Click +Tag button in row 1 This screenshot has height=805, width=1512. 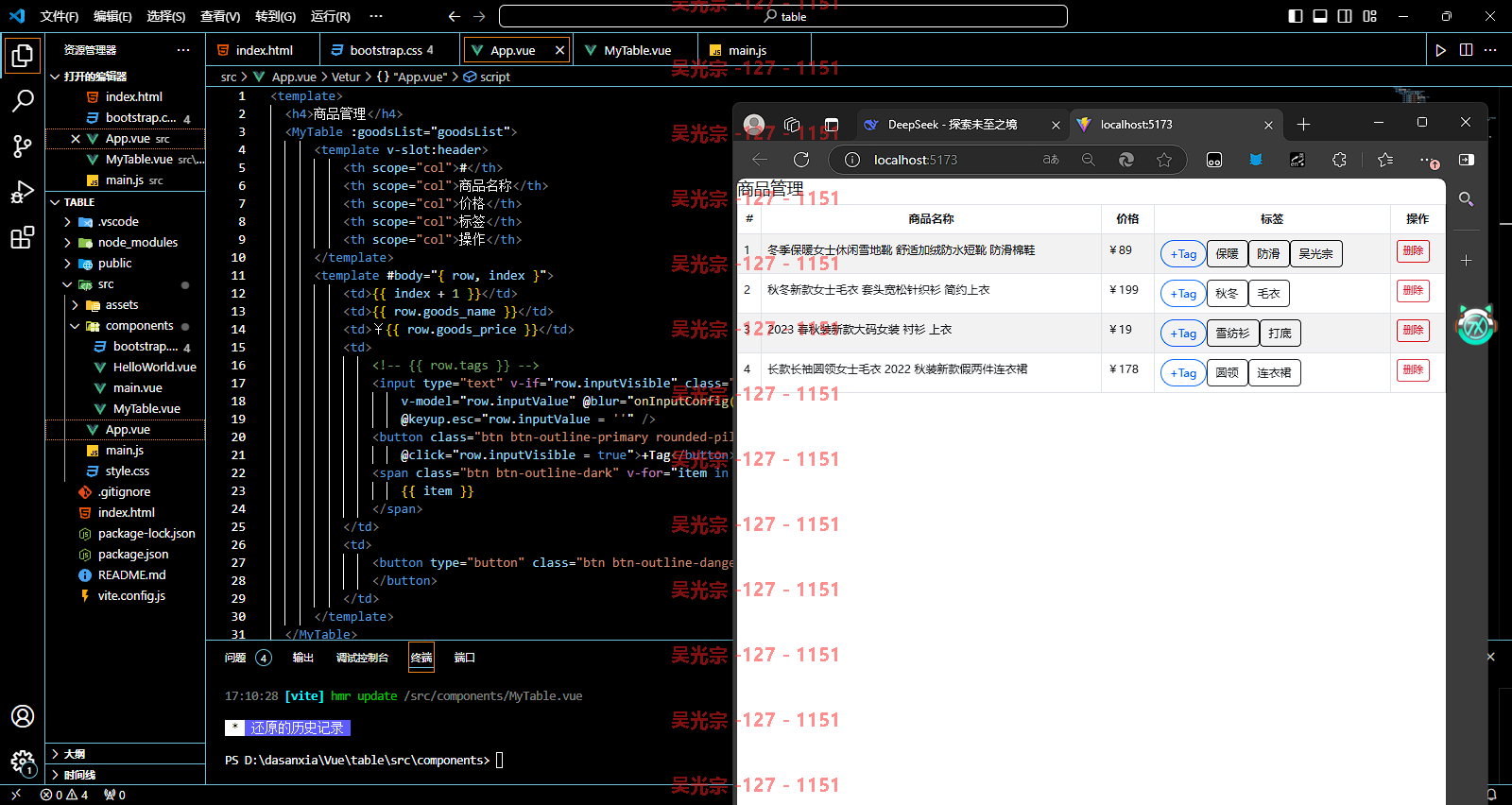coord(1183,254)
